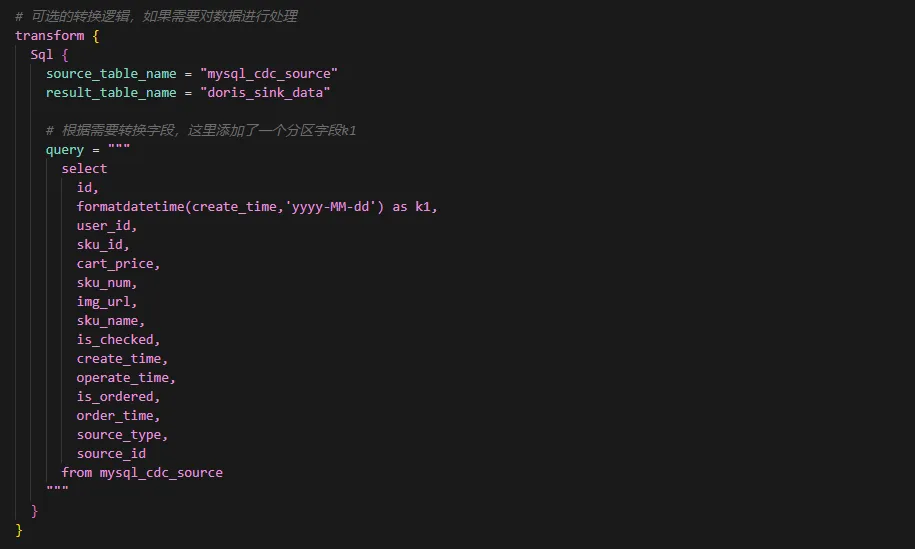Viewport: 915px width, 549px height.
Task: Click the first comment line at top
Action: [x=156, y=17]
